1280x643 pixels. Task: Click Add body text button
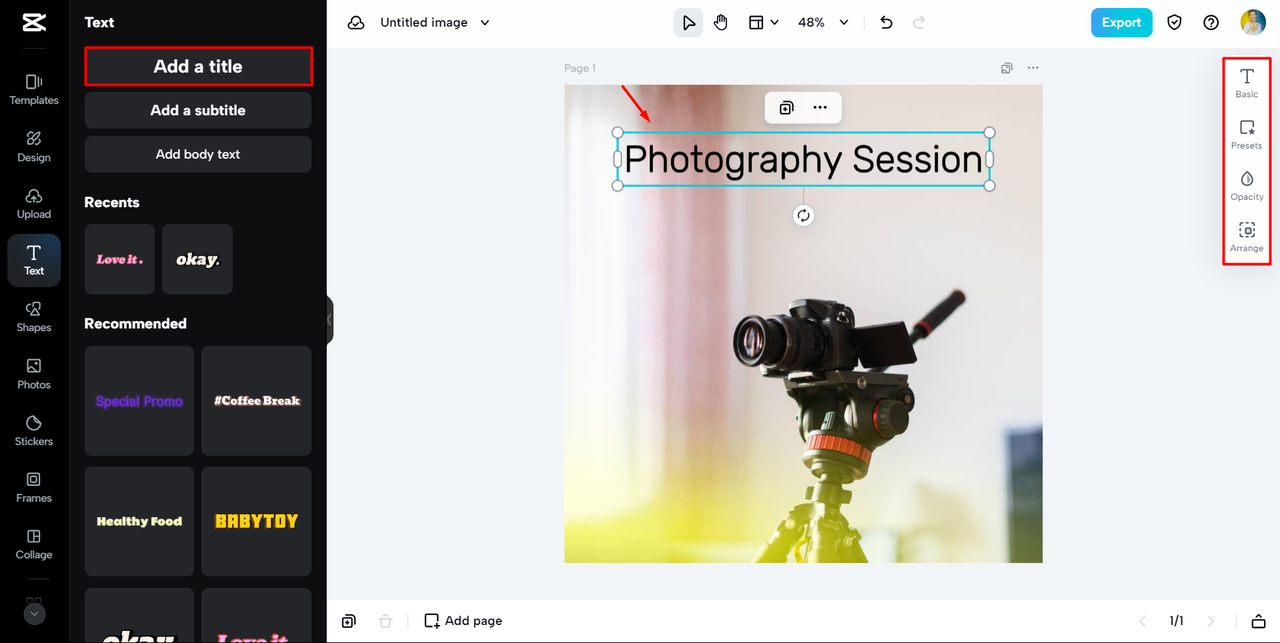[198, 154]
